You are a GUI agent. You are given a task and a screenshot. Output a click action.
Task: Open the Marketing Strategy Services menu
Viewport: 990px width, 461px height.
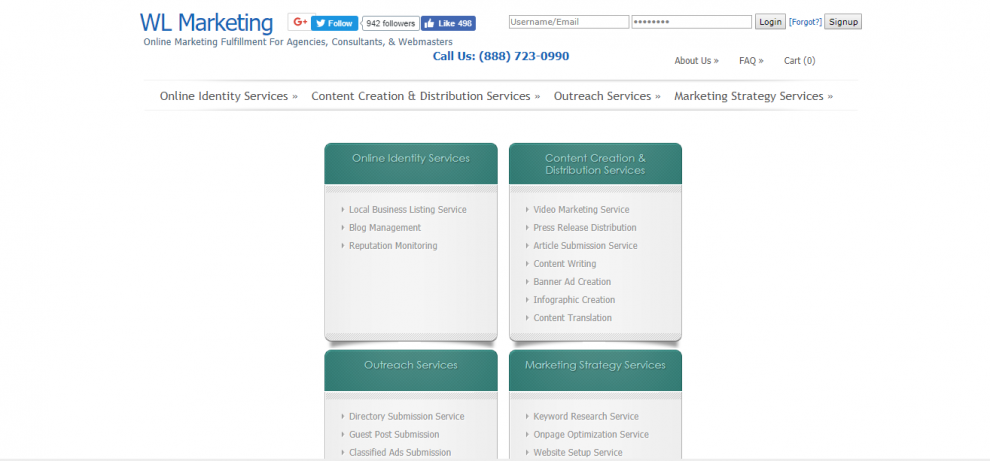pos(753,96)
